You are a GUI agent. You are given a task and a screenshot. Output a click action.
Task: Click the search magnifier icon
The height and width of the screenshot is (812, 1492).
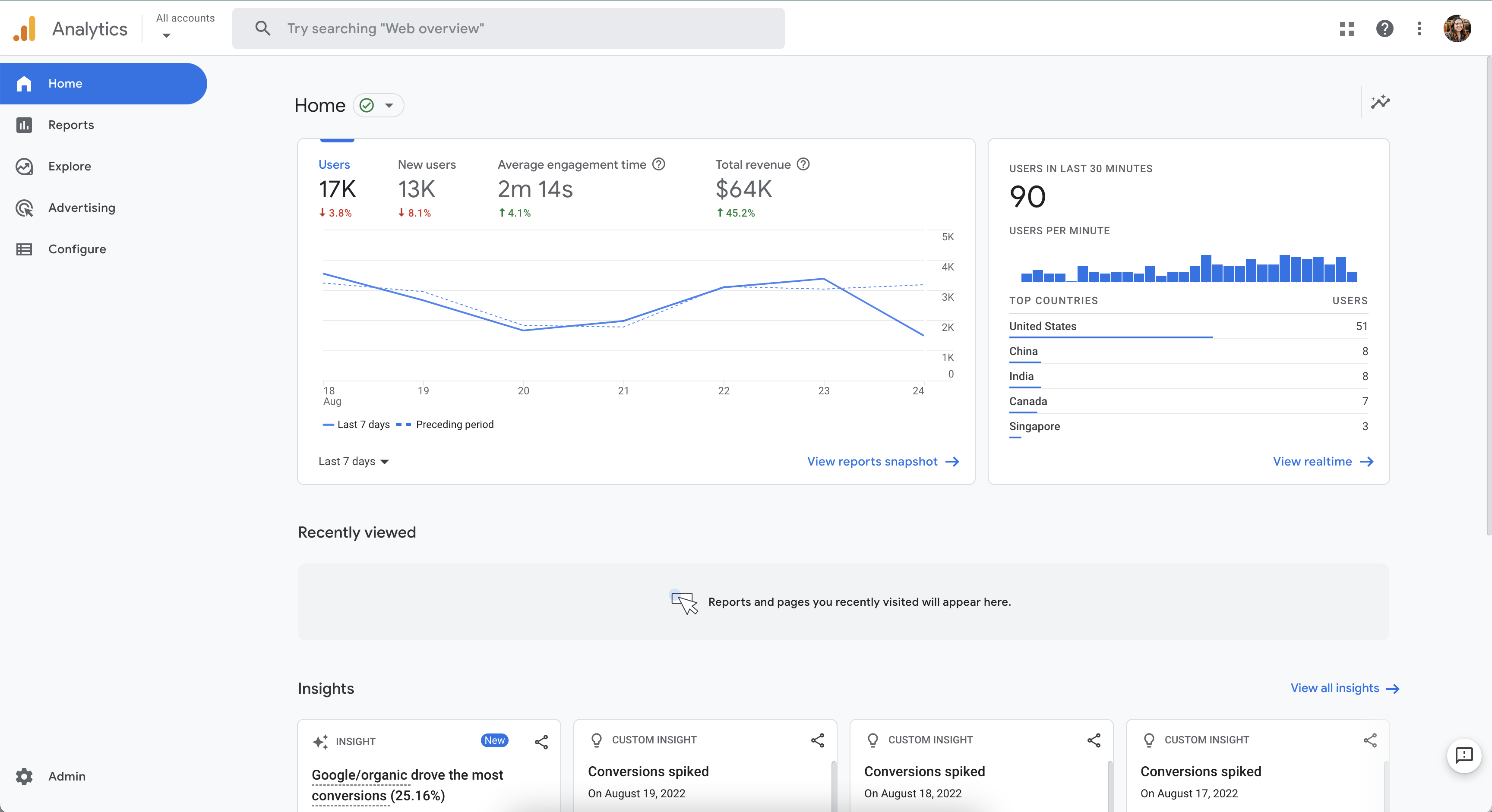click(262, 28)
